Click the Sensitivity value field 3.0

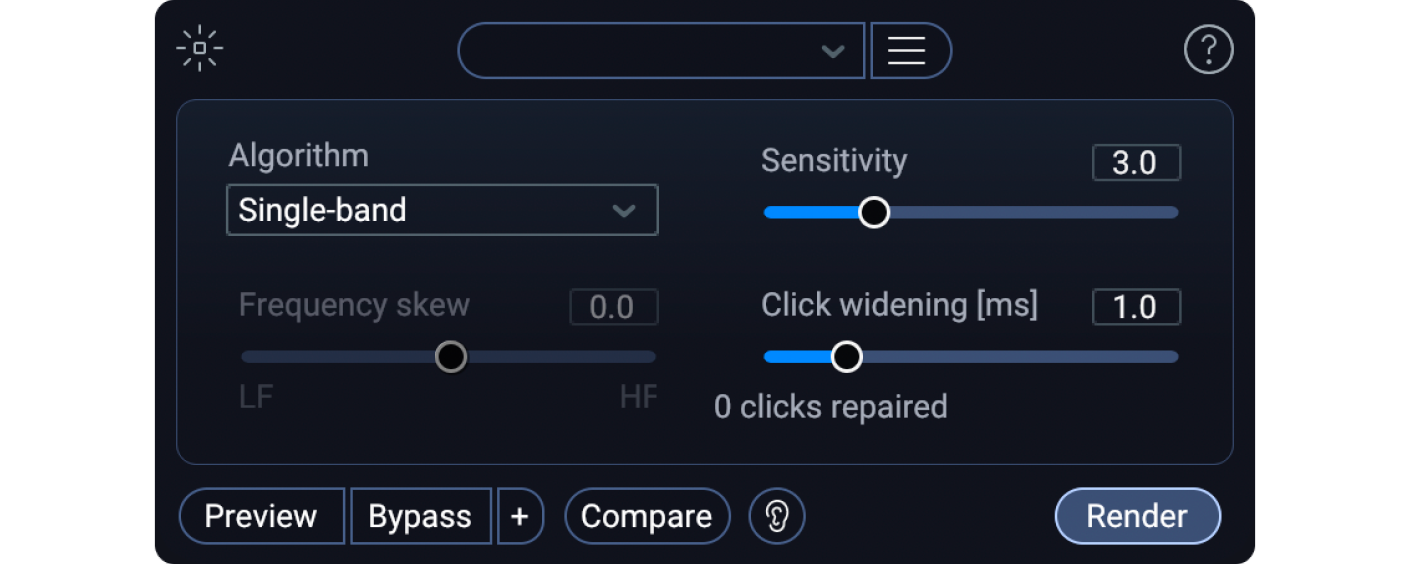[1135, 163]
